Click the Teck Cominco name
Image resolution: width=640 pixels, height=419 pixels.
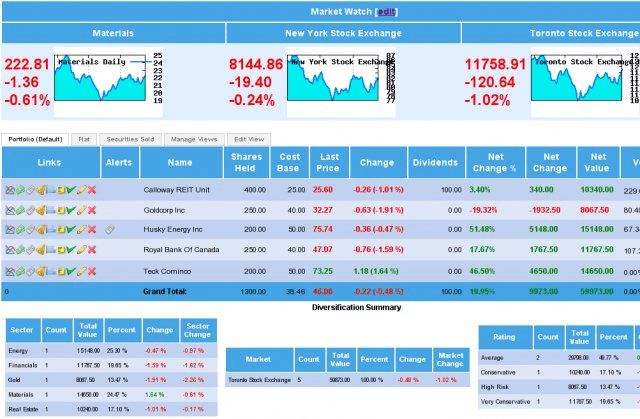pos(167,271)
